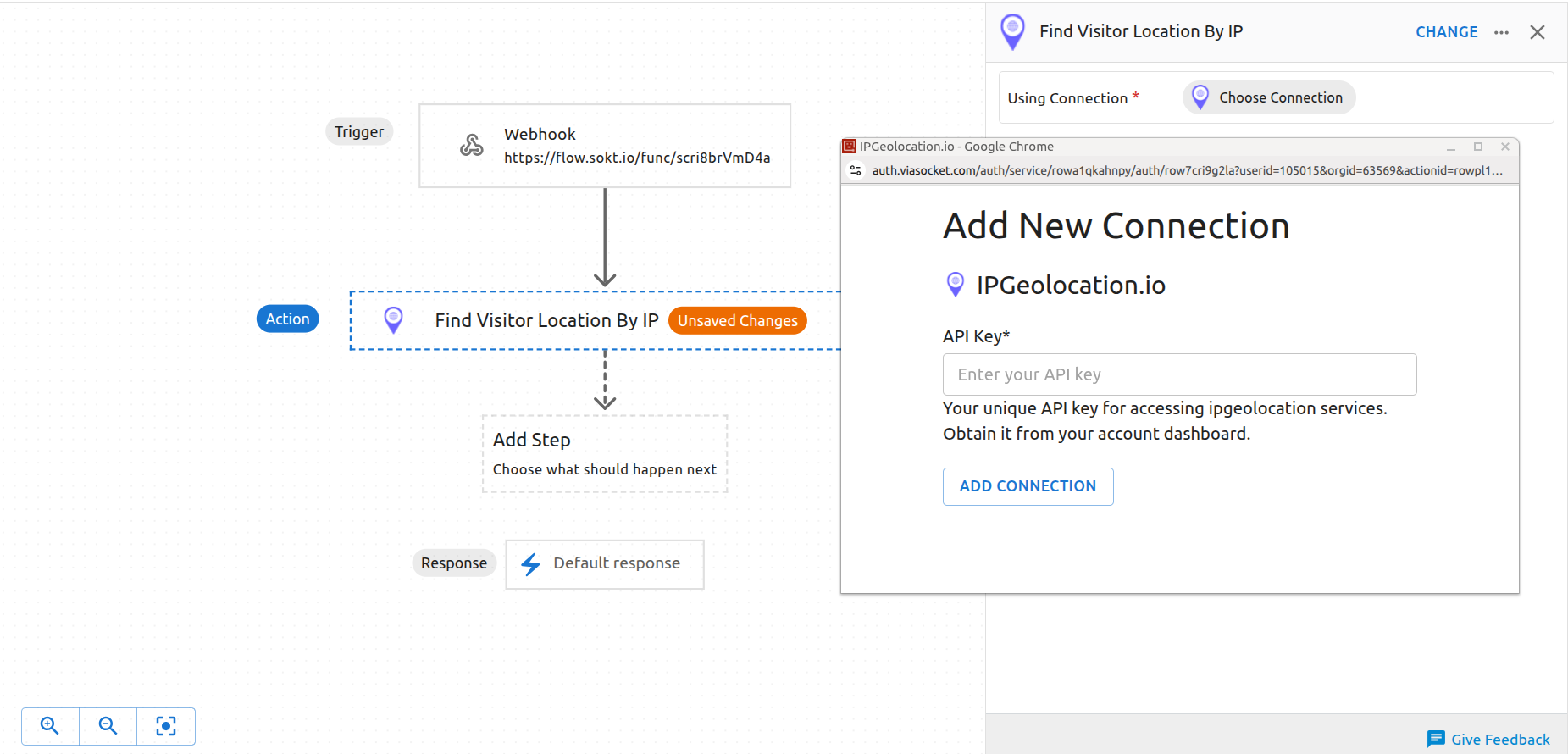1568x754 pixels.
Task: Click the popup title bar text
Action: click(x=956, y=147)
